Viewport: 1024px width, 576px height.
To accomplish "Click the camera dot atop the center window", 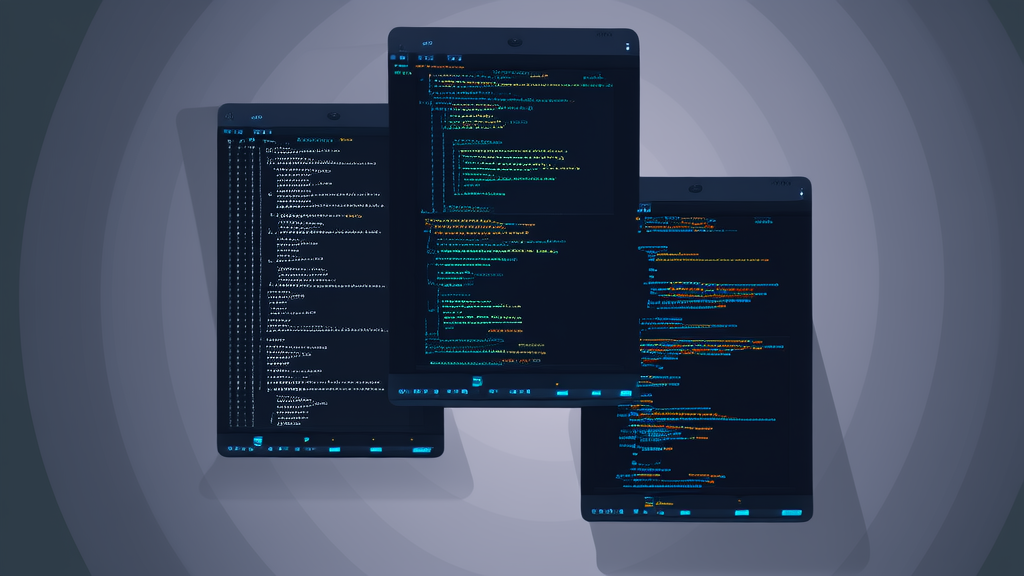I will point(514,43).
